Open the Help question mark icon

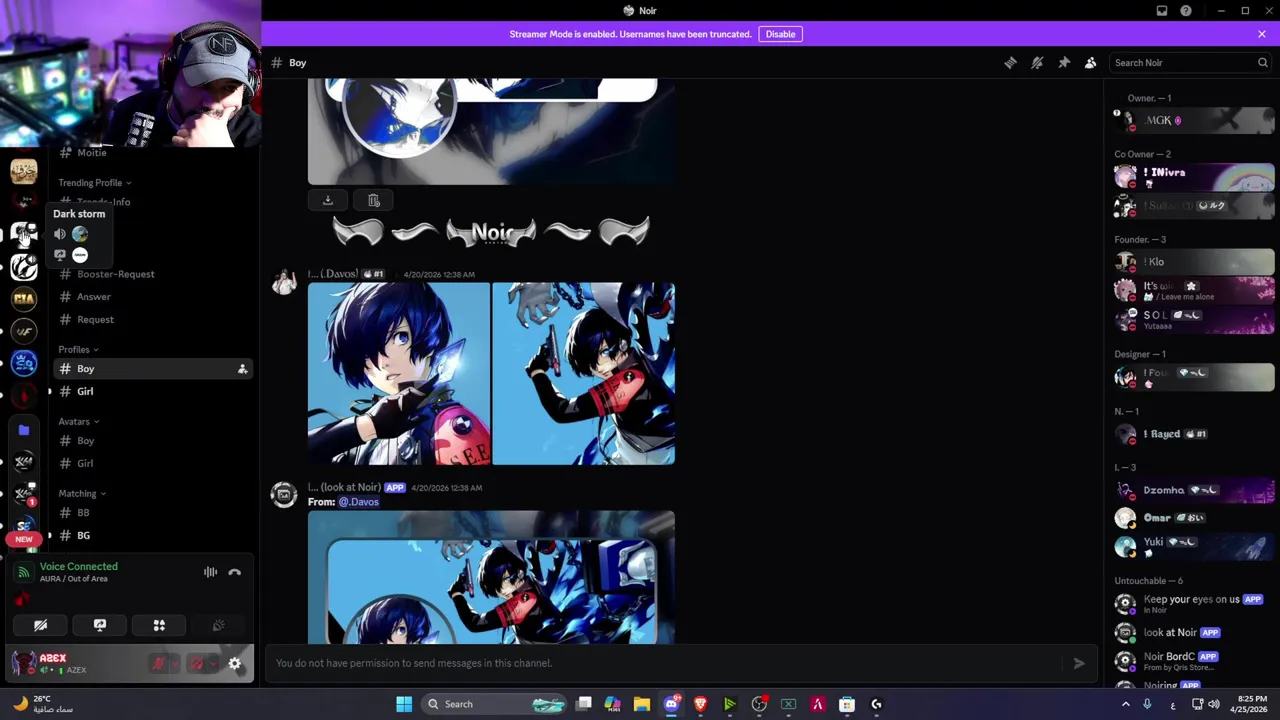point(1186,11)
